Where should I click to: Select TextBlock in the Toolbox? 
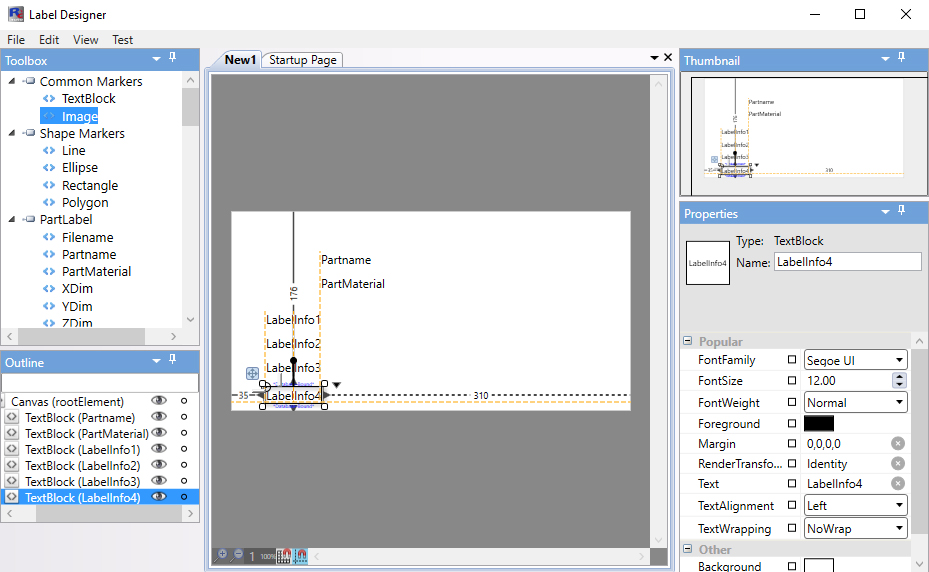click(89, 98)
